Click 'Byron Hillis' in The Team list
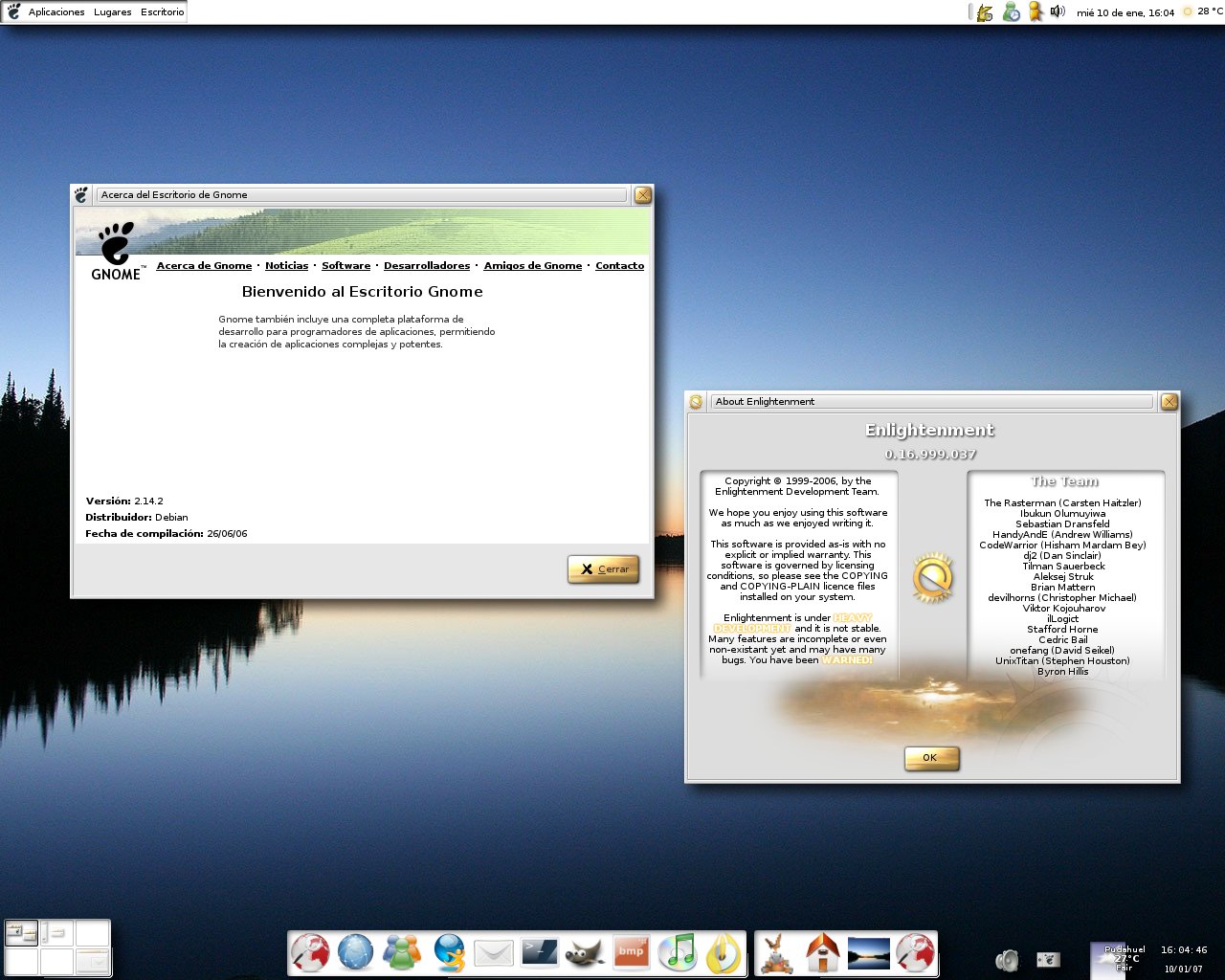 point(1062,672)
